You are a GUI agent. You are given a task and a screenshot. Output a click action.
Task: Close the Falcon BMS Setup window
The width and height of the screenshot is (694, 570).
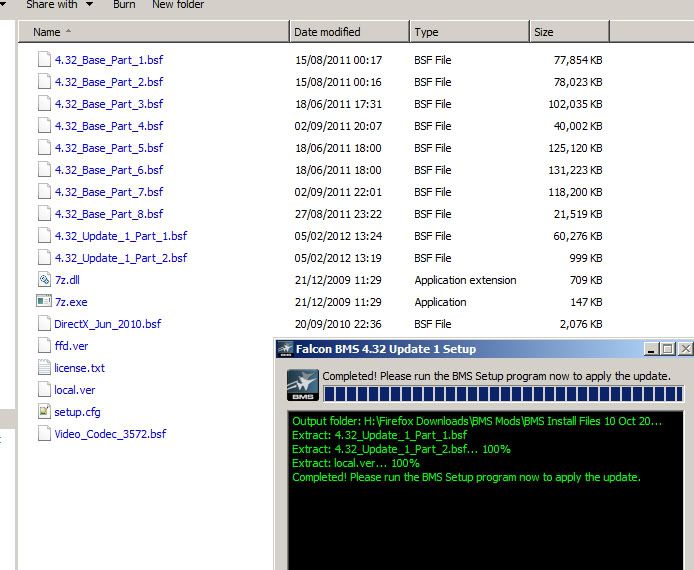click(x=686, y=349)
